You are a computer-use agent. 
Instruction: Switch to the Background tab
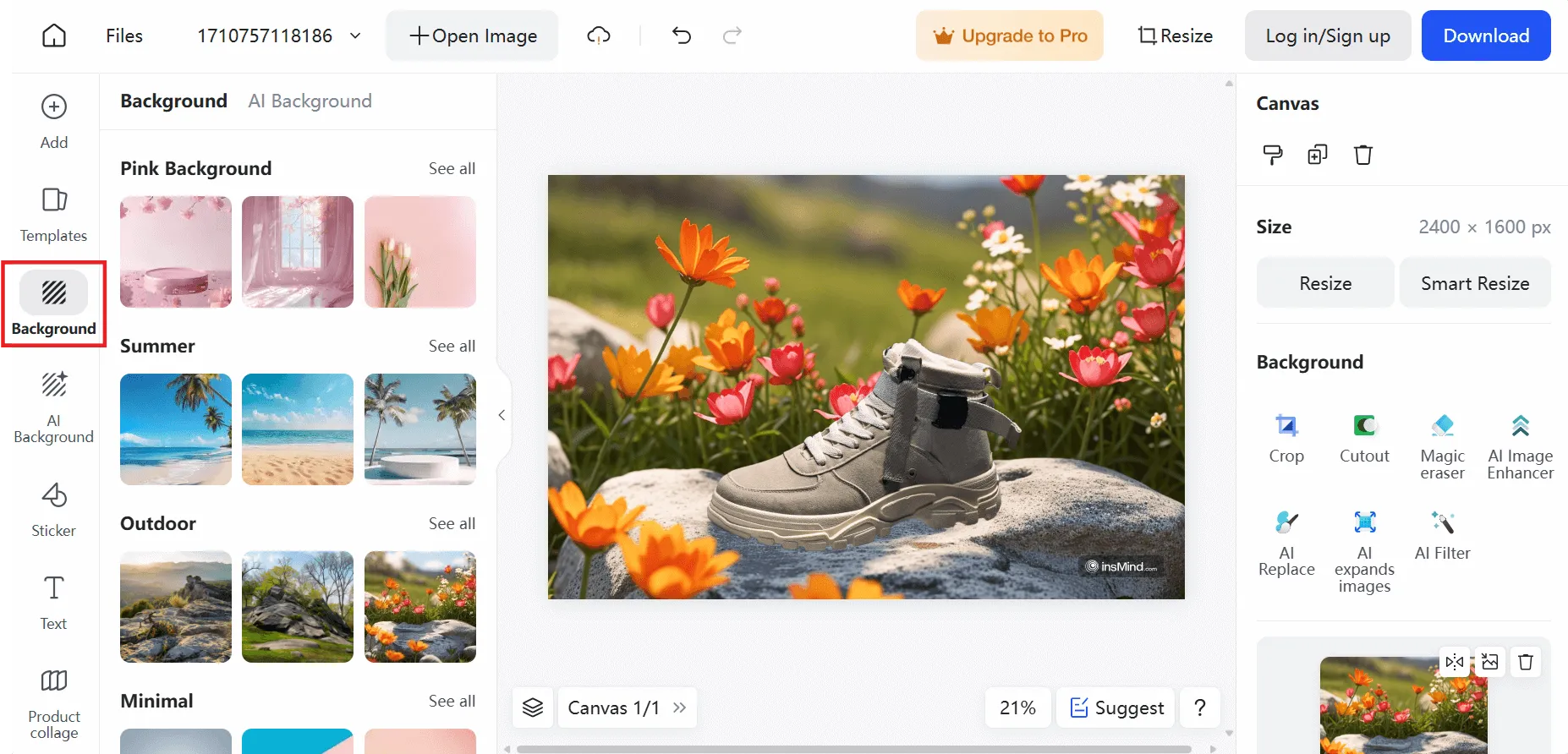coord(173,101)
